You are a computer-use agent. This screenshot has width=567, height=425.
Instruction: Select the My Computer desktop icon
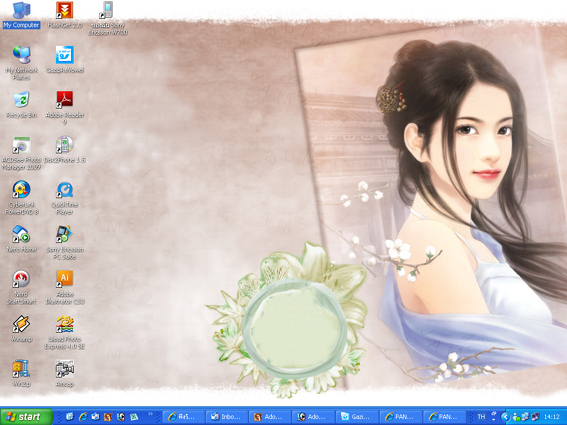[21, 15]
